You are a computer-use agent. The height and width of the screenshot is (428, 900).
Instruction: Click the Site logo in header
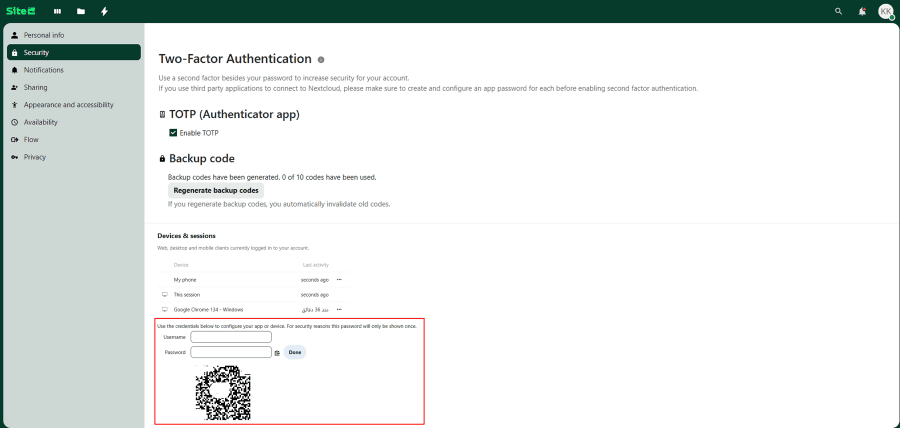tap(20, 11)
